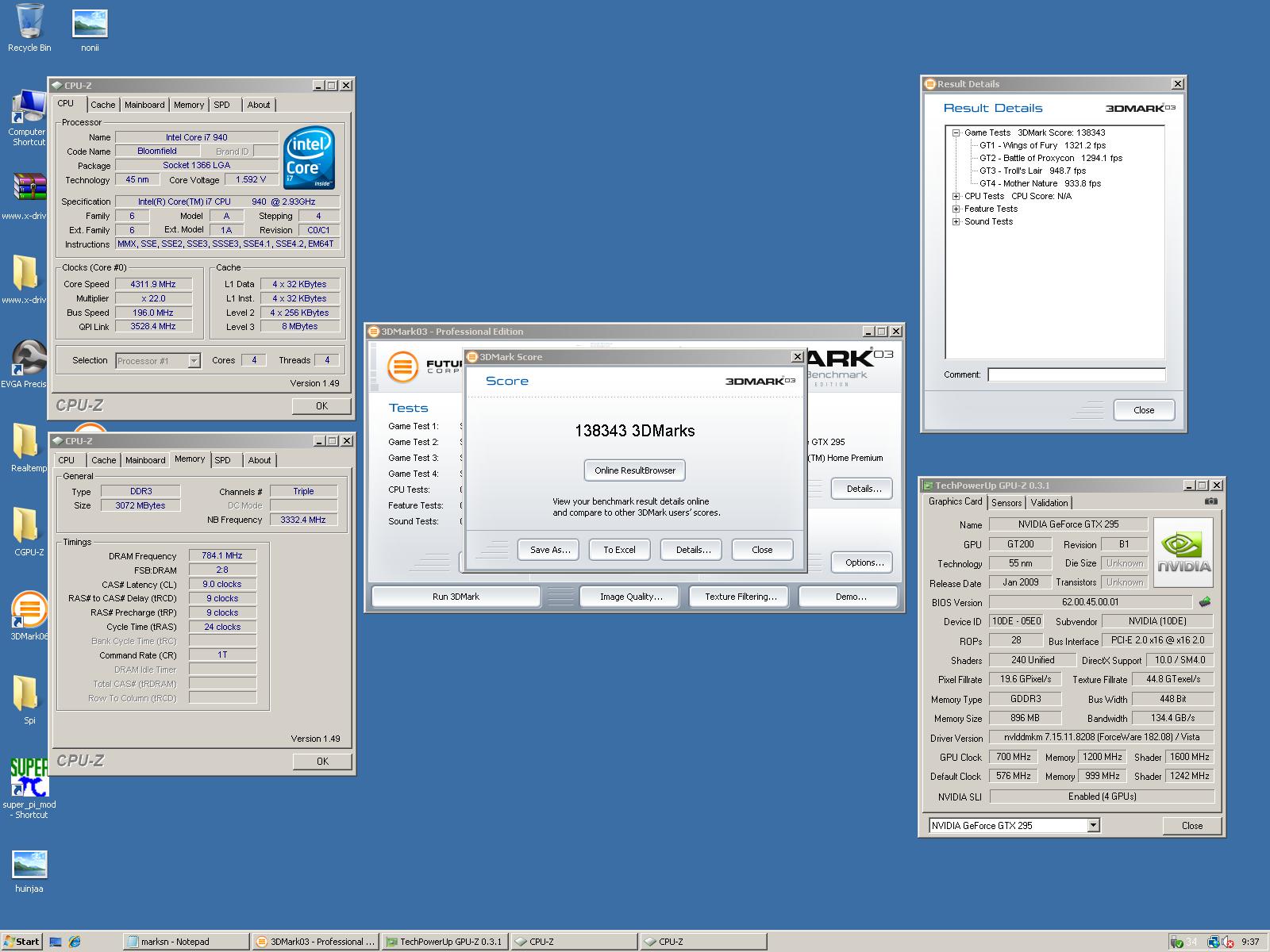The height and width of the screenshot is (952, 1270).
Task: Click the Options button in 3DMark03
Action: pyautogui.click(x=864, y=562)
